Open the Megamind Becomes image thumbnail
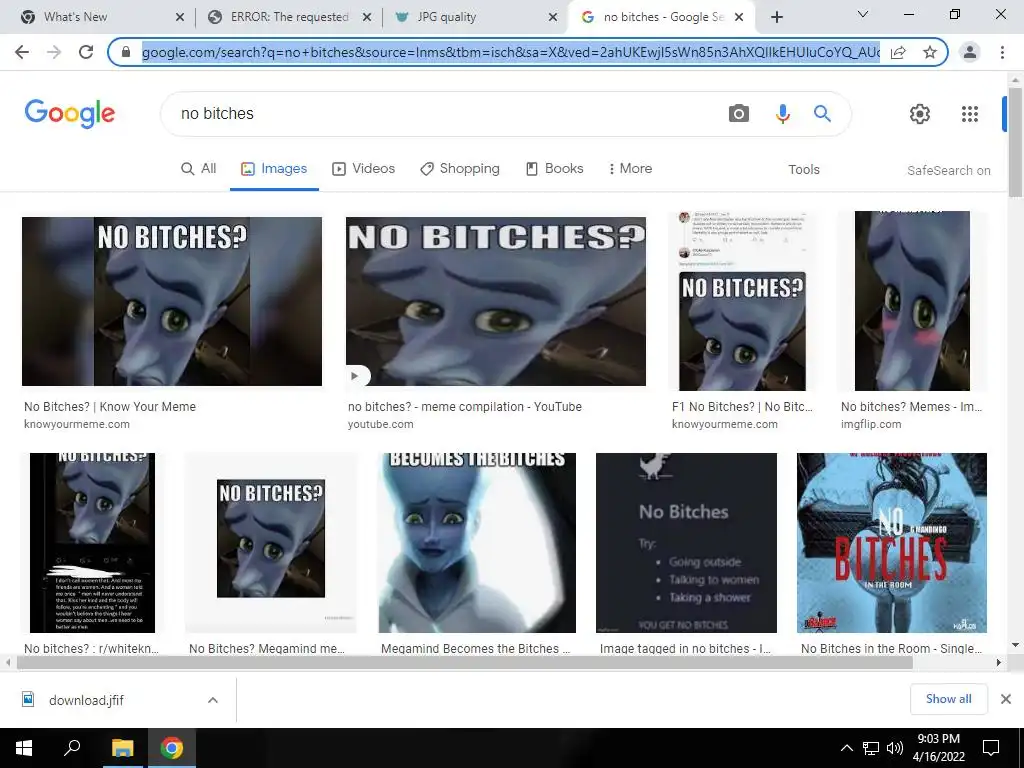The width and height of the screenshot is (1024, 768). [x=477, y=543]
